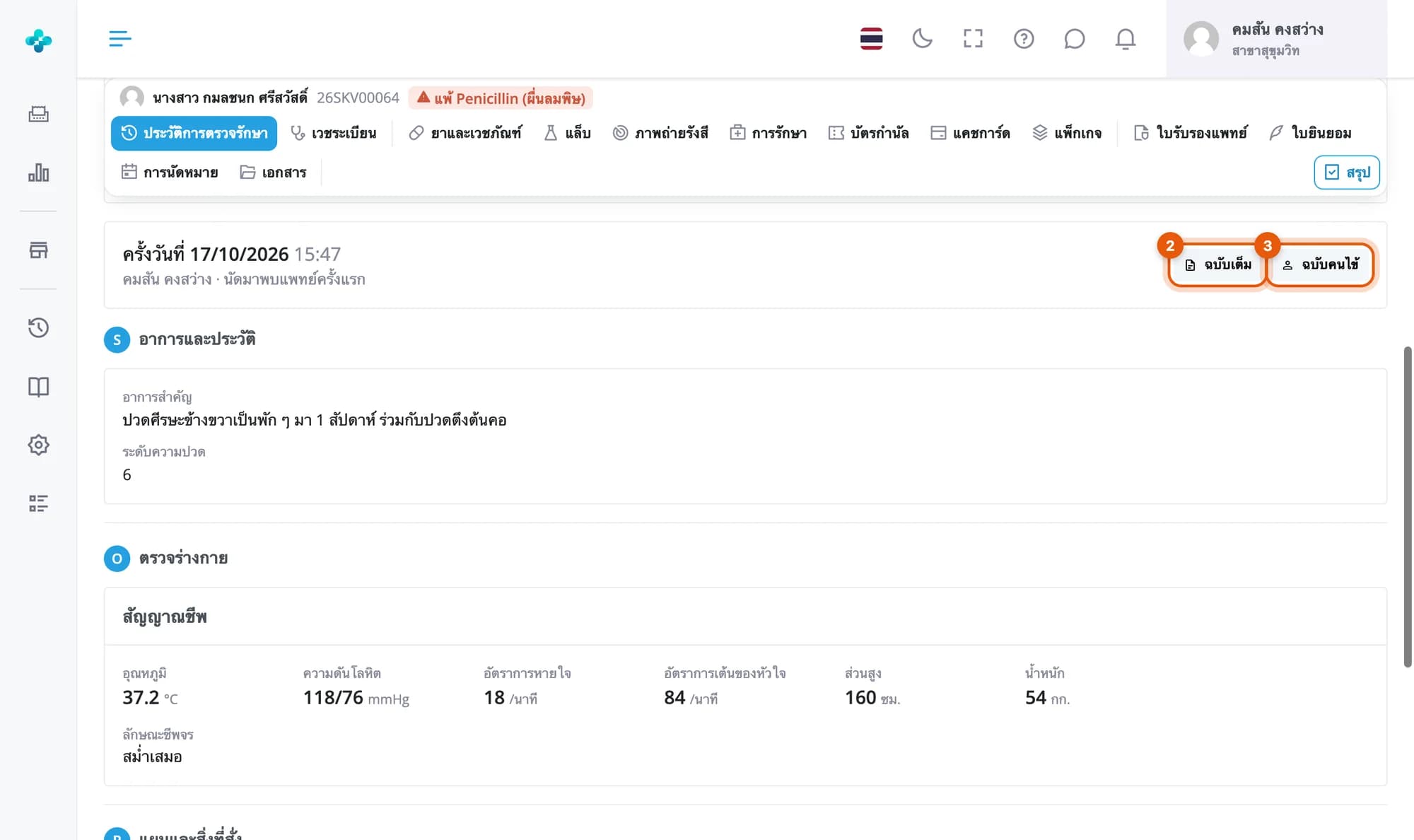Open the chat messages icon

click(x=1075, y=38)
